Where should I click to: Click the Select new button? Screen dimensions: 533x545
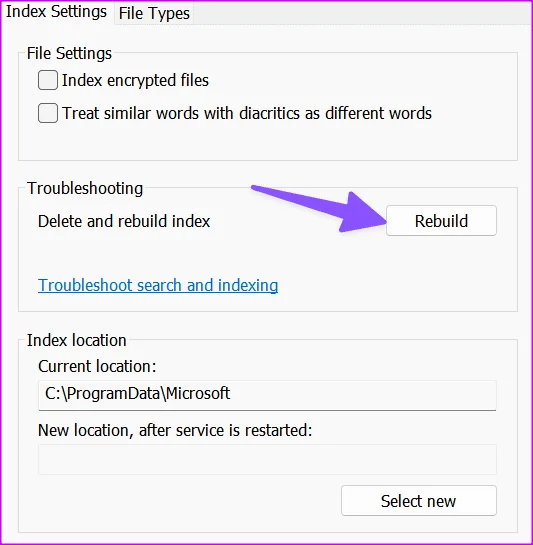[419, 501]
